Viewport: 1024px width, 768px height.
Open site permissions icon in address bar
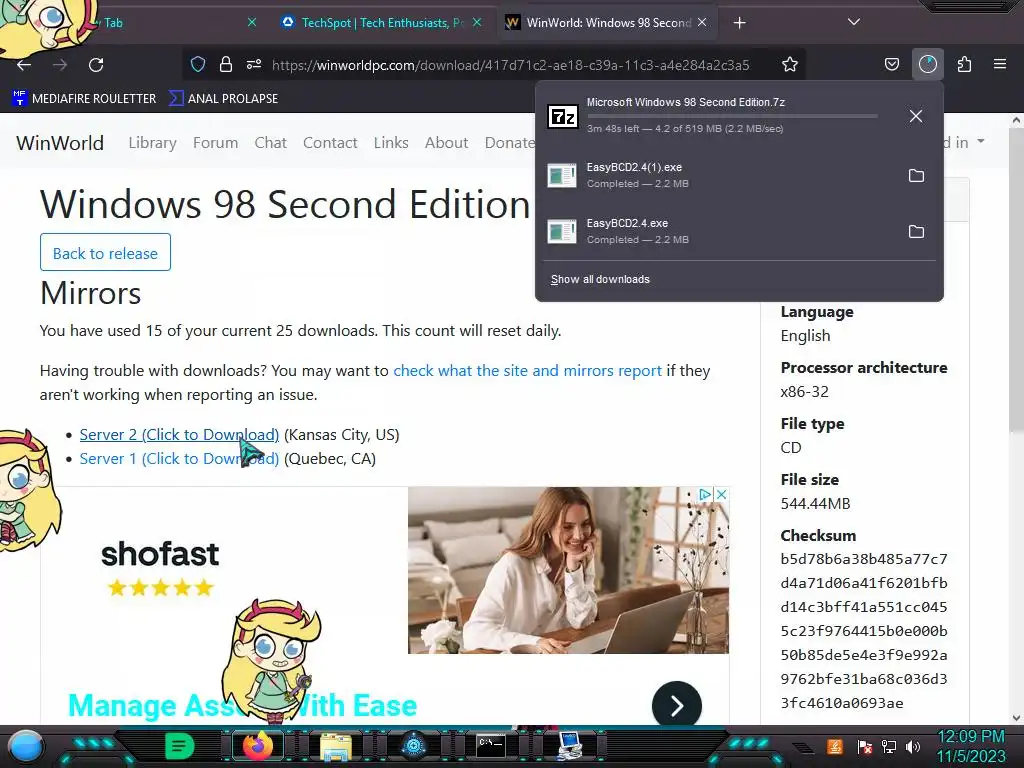click(x=254, y=64)
